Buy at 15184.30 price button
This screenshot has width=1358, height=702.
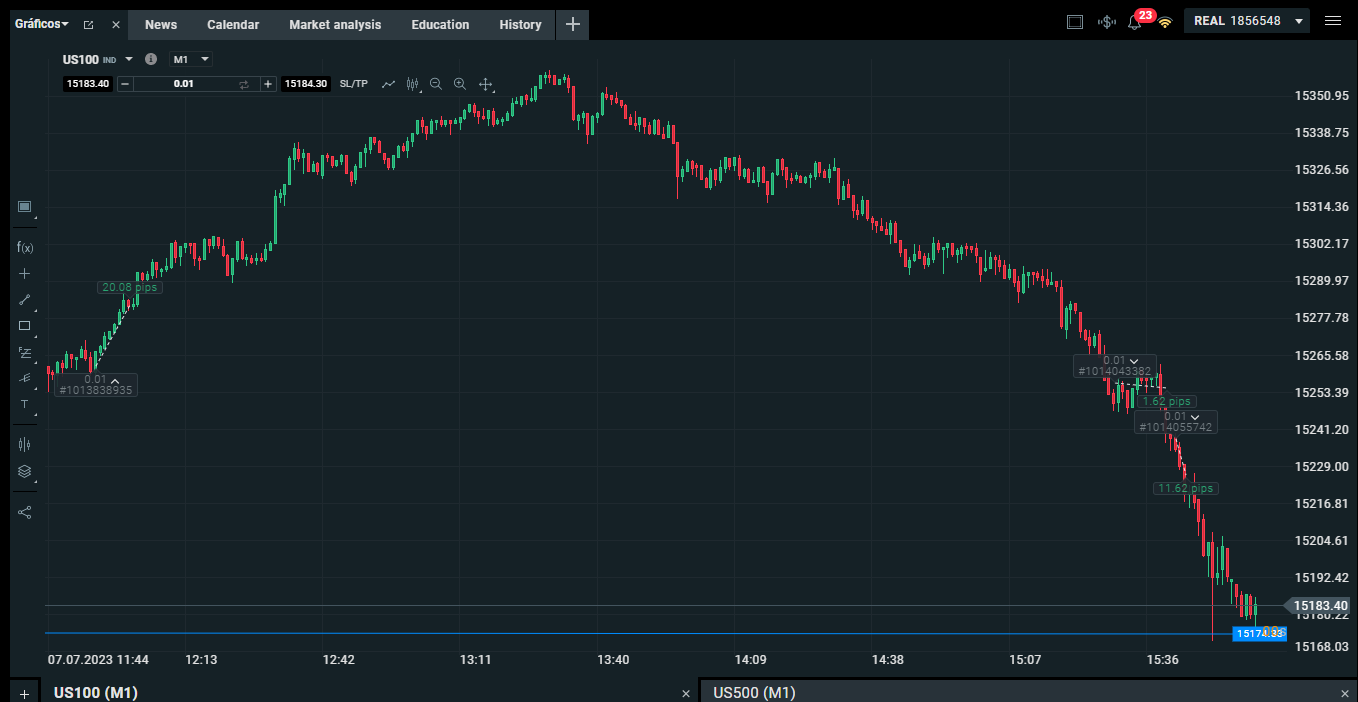[x=306, y=84]
